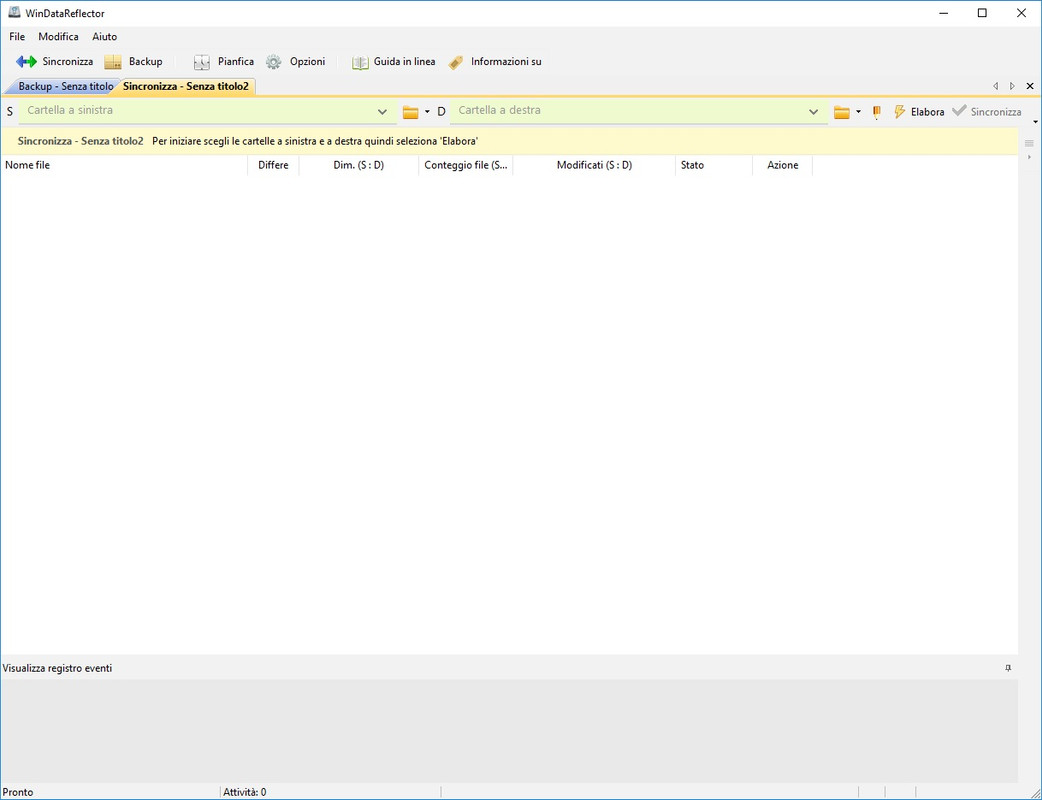Click the yellow banner hint mentioning 'Elabora'

pos(315,141)
